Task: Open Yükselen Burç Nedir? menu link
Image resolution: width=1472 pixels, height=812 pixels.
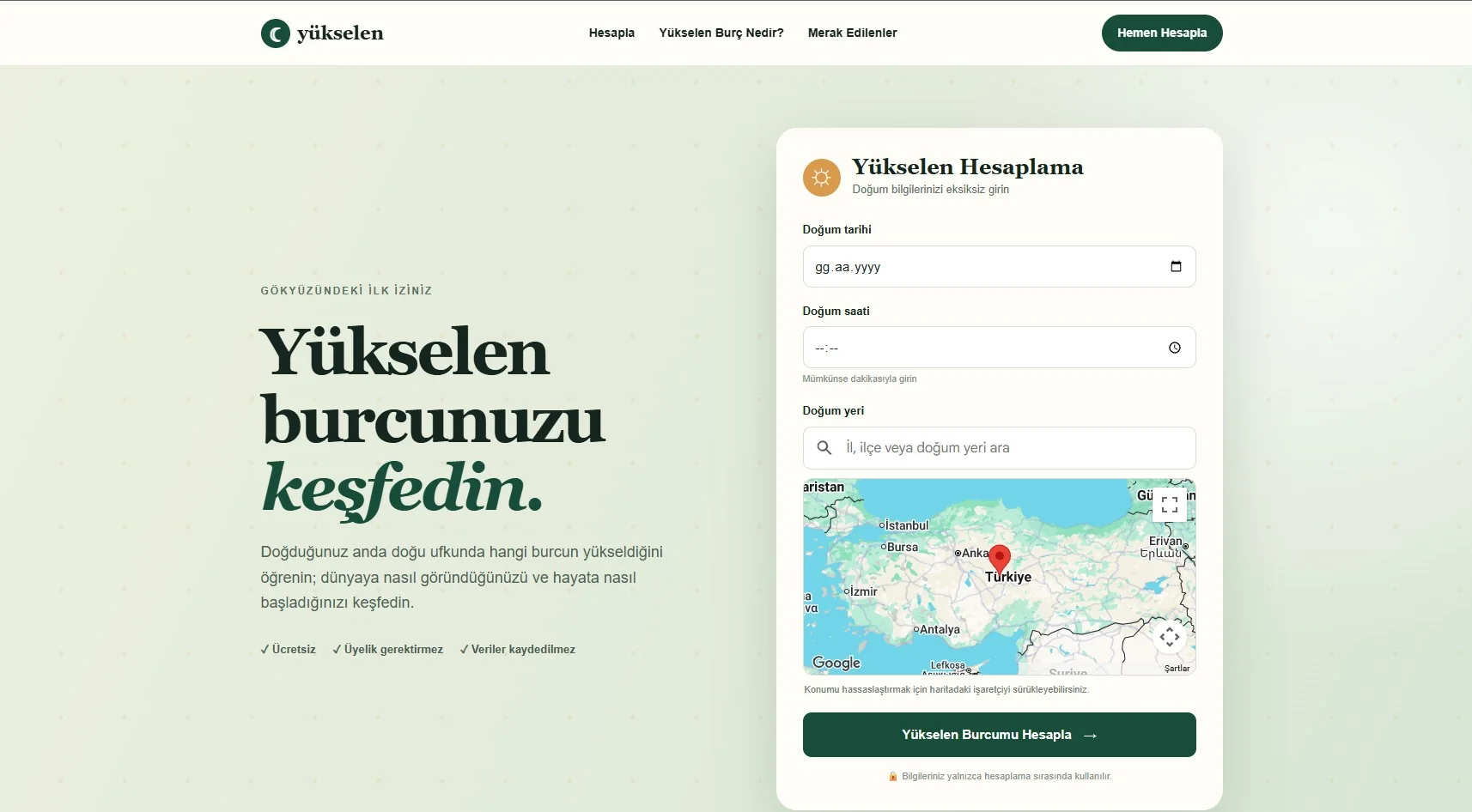Action: [x=721, y=33]
